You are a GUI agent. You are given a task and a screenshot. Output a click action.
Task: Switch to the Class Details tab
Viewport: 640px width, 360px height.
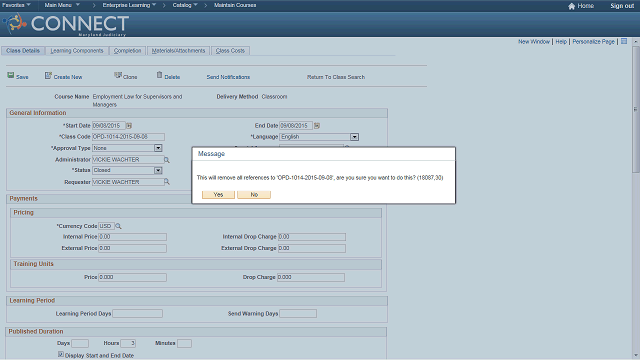pos(23,51)
